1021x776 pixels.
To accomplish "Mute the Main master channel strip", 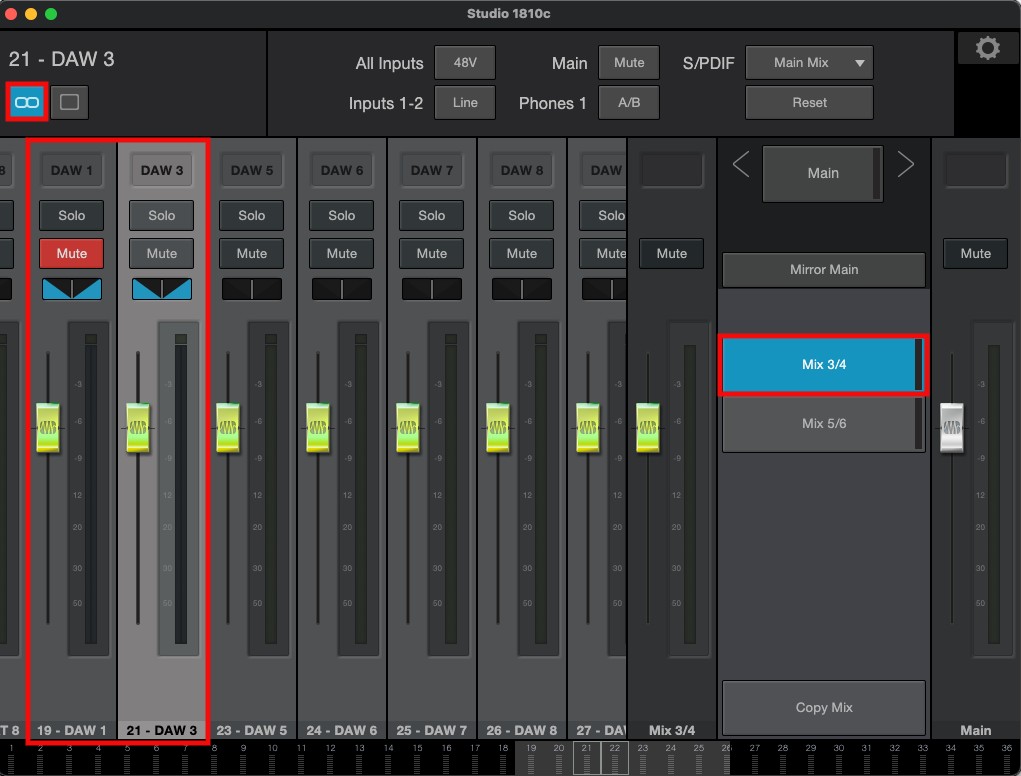I will click(975, 253).
